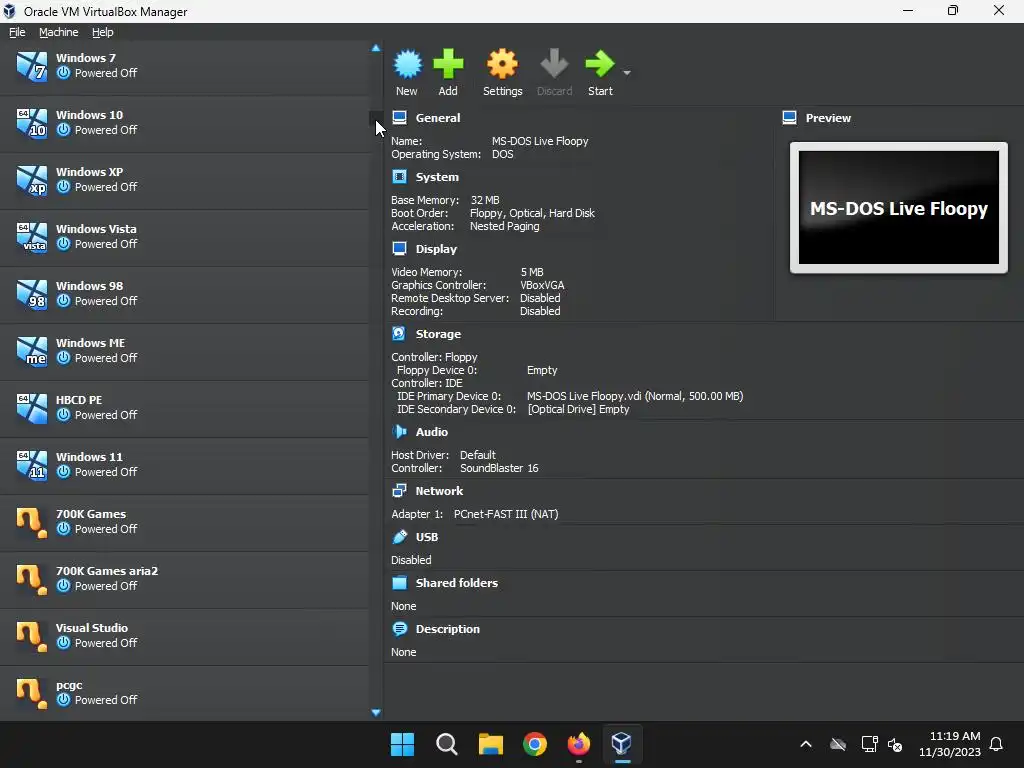Select the pcgc VM icon
The image size is (1024, 768).
31,692
